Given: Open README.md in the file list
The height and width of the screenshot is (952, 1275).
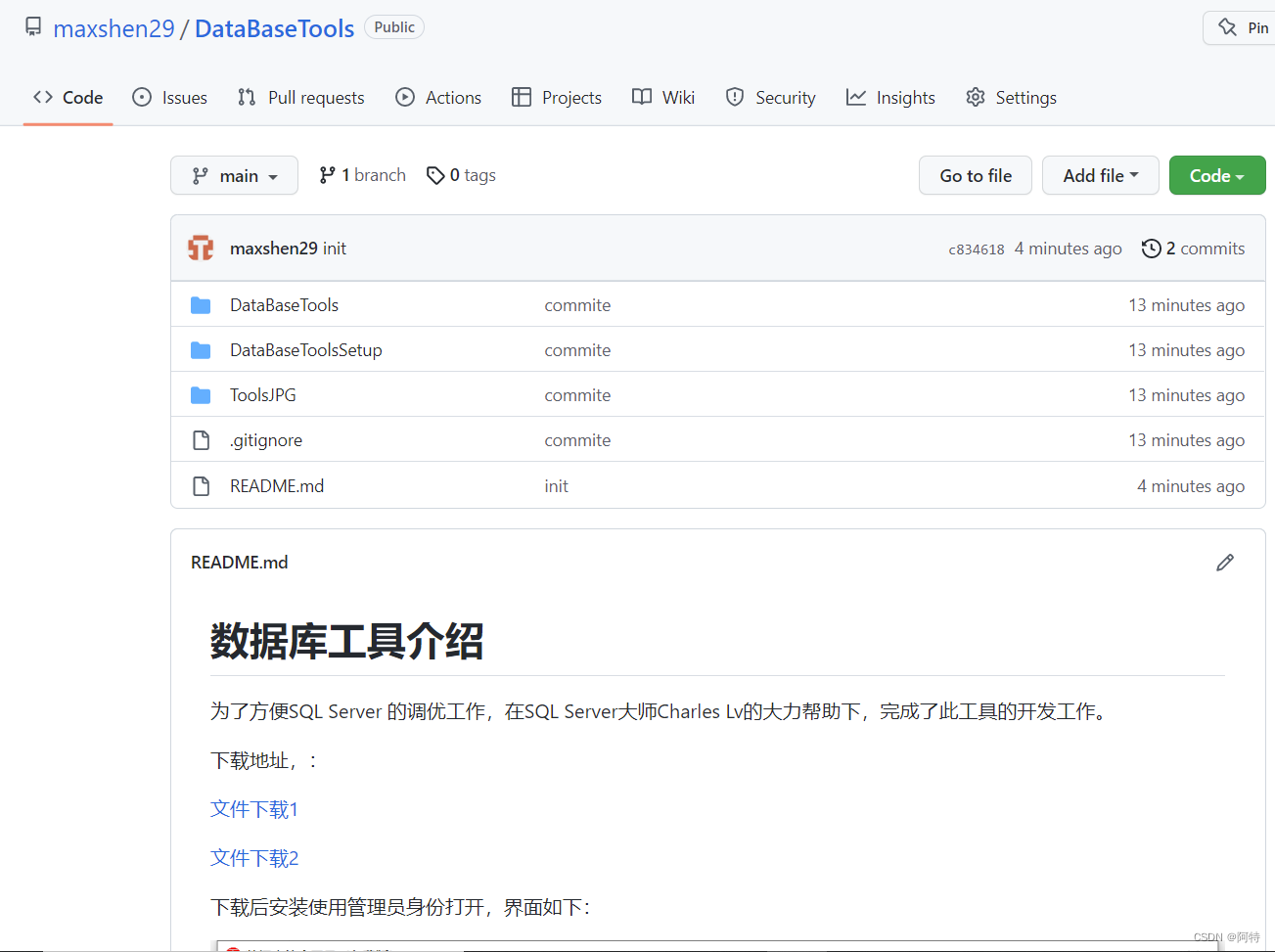Looking at the screenshot, I should click(277, 486).
